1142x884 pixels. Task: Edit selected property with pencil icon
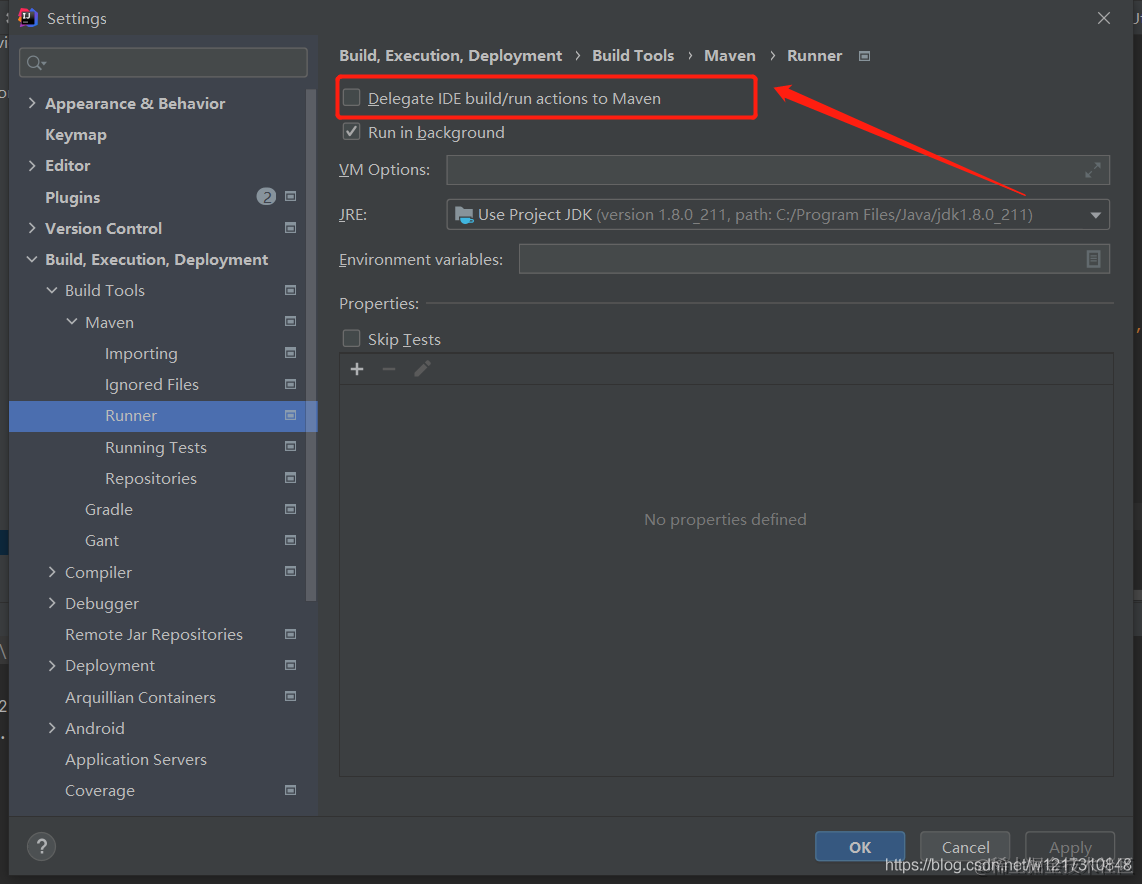pos(422,369)
